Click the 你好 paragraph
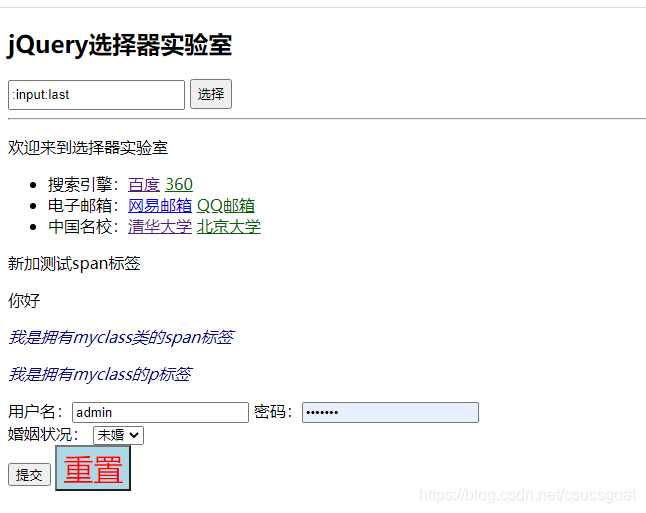This screenshot has height=513, width=646. [24, 300]
